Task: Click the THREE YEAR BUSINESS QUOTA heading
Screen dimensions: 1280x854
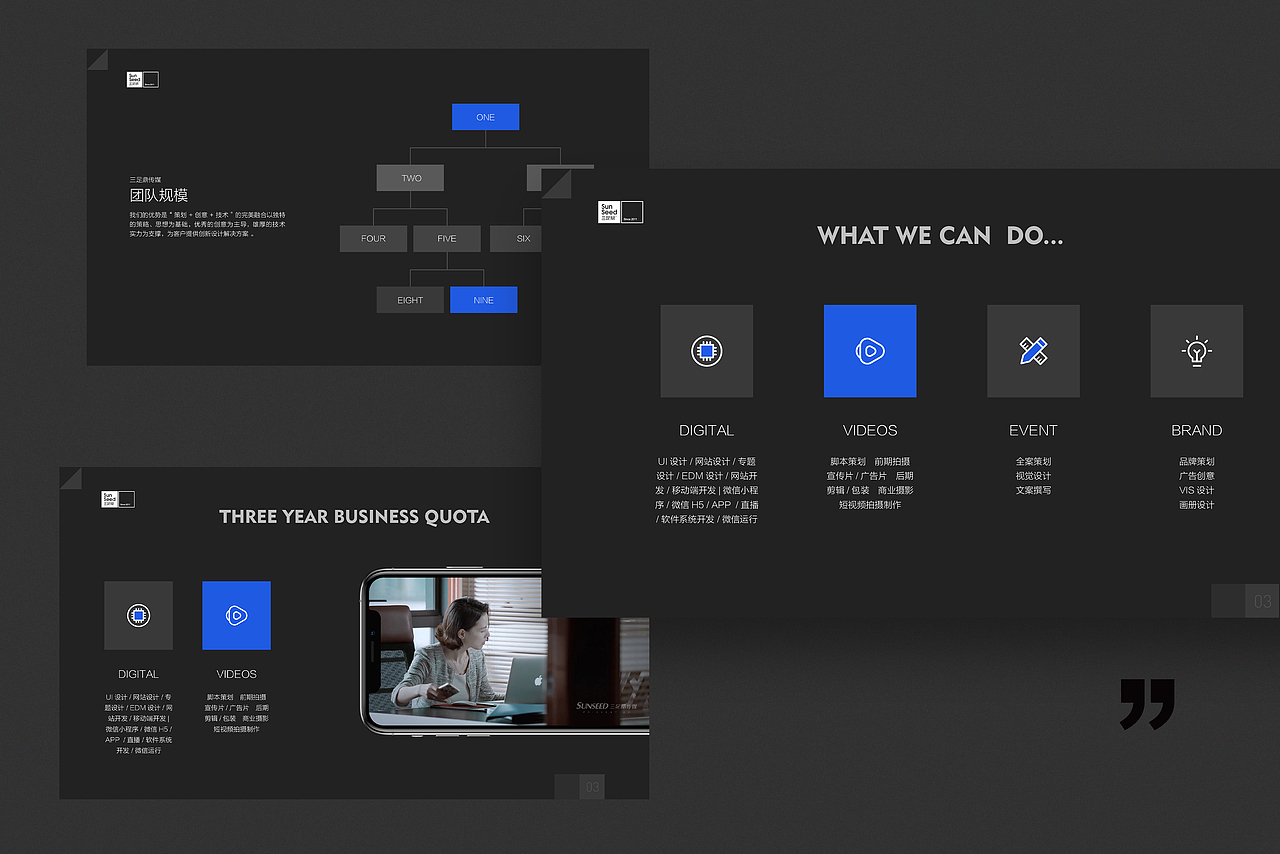Action: pyautogui.click(x=354, y=517)
